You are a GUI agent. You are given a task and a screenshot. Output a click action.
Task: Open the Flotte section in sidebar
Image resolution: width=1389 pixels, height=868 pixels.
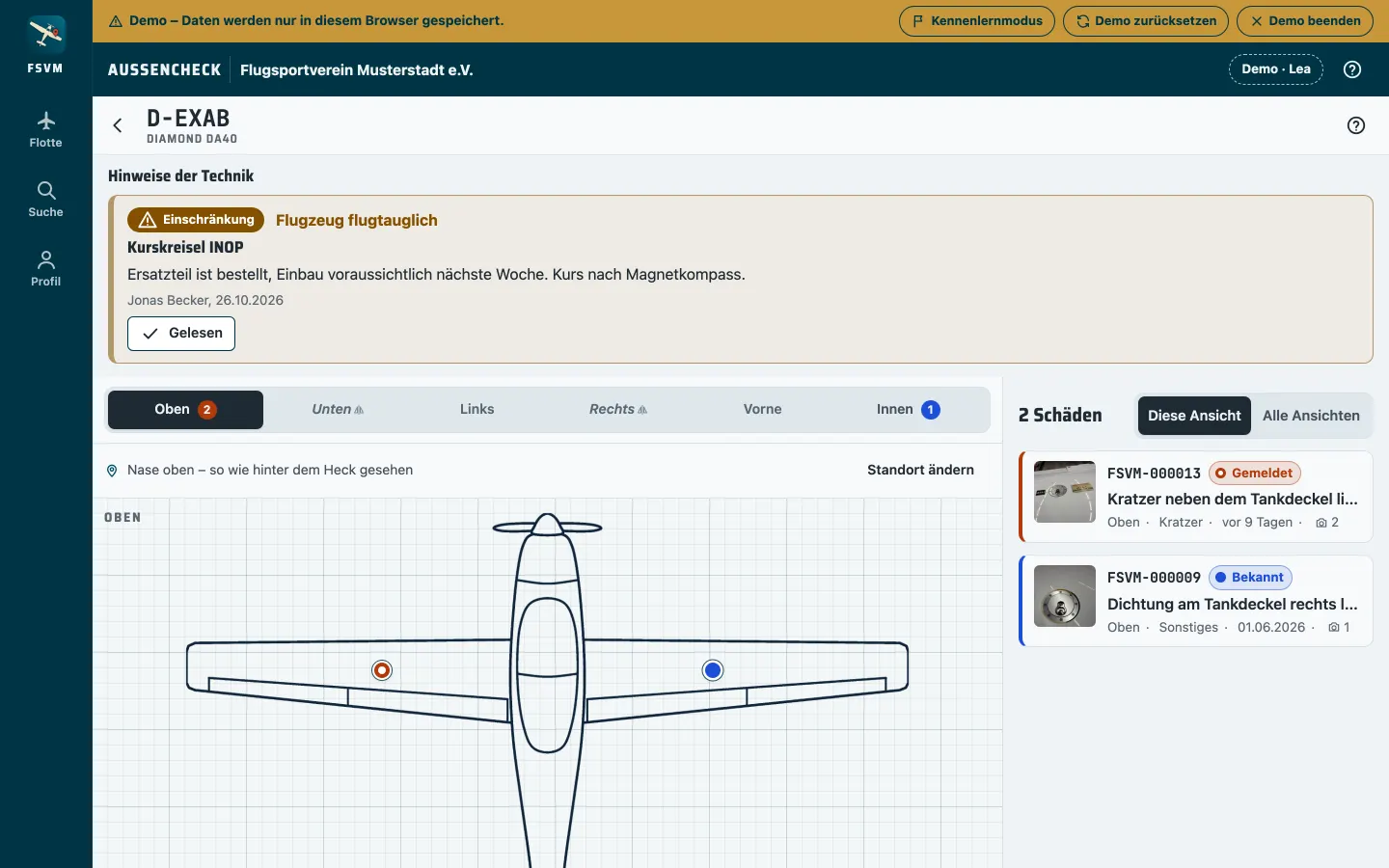point(45,130)
